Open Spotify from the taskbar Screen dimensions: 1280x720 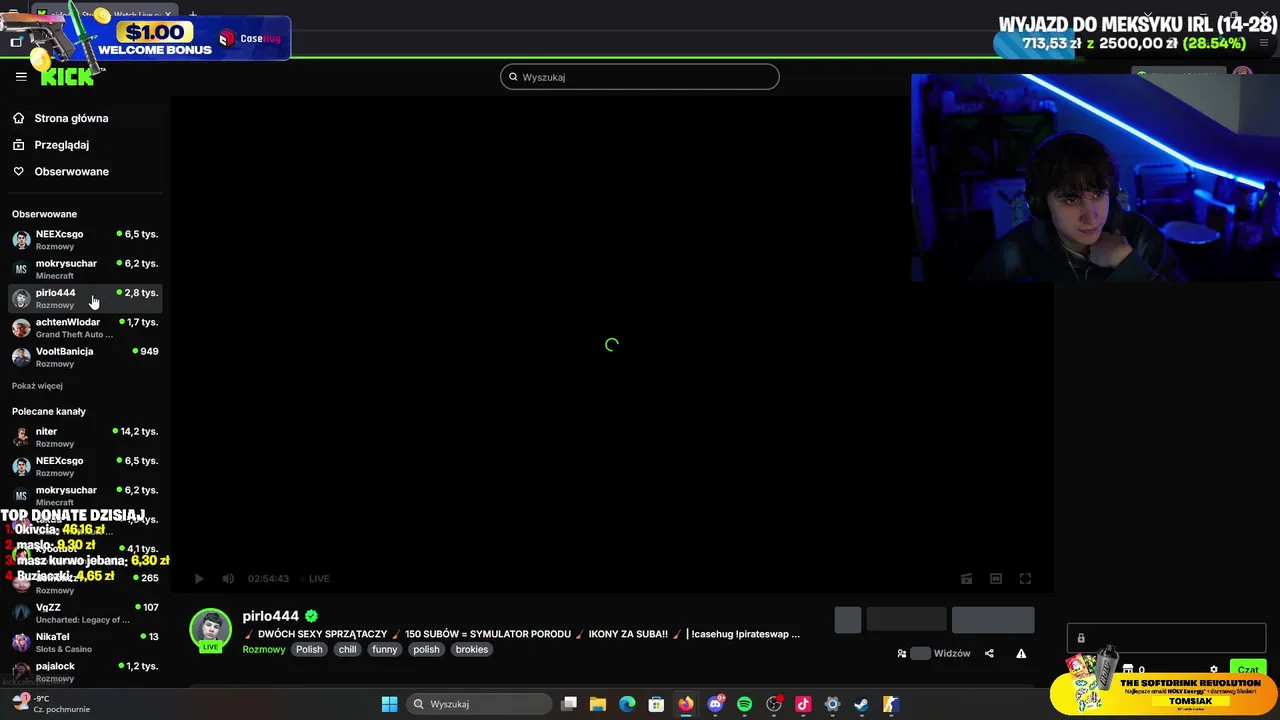744,704
